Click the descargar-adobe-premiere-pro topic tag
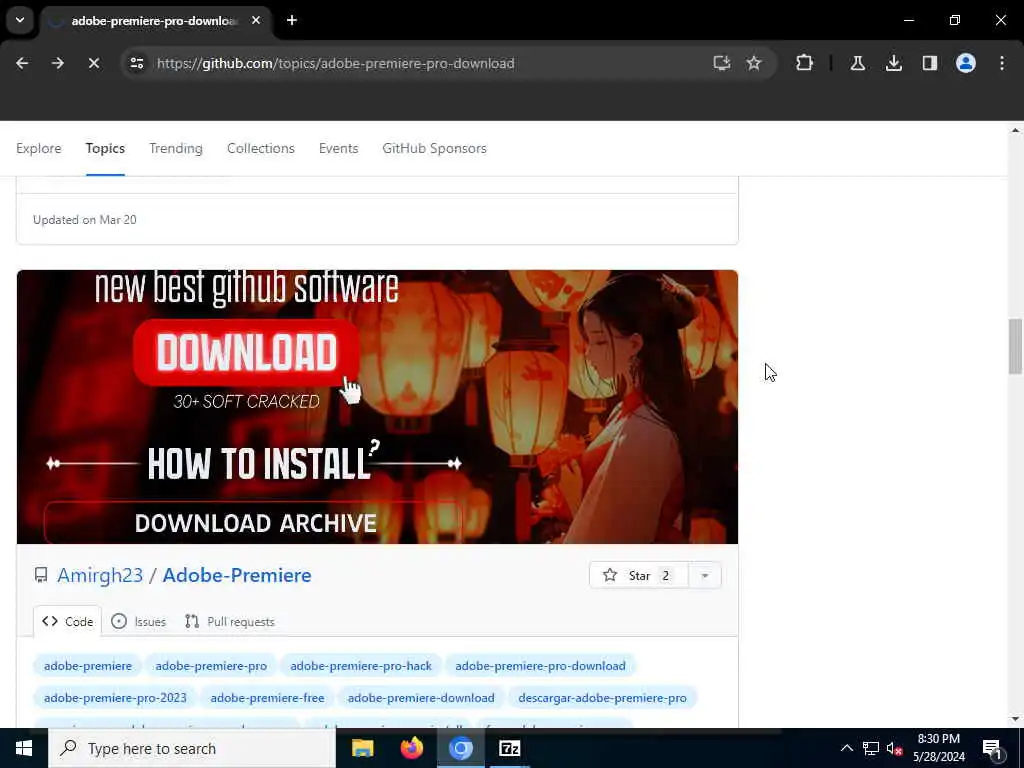The height and width of the screenshot is (768, 1024). [602, 697]
